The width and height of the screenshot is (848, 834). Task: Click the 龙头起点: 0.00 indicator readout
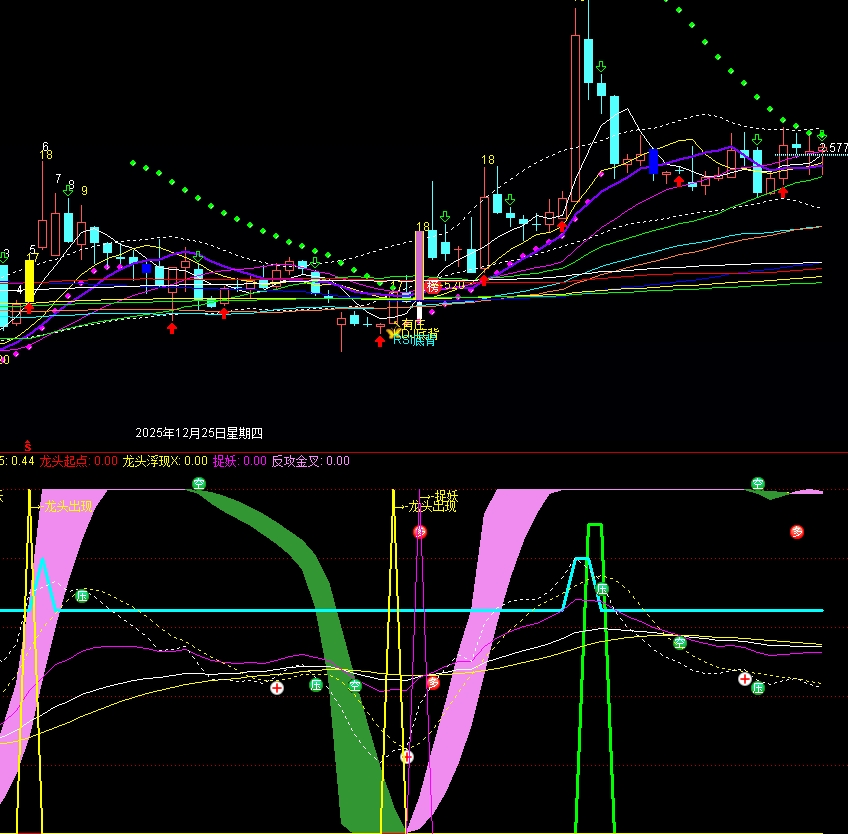pos(78,461)
